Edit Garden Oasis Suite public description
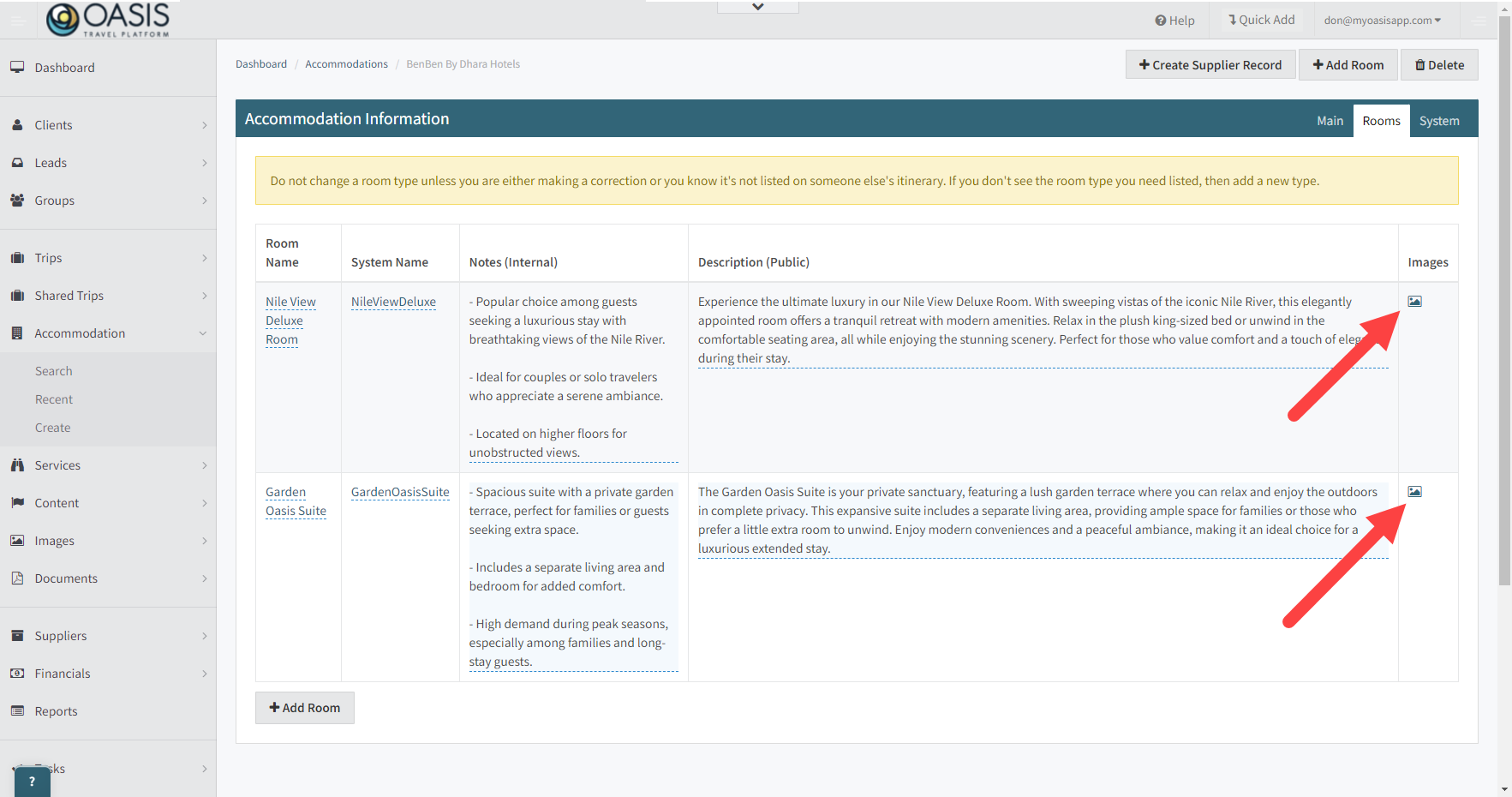 pos(1043,520)
